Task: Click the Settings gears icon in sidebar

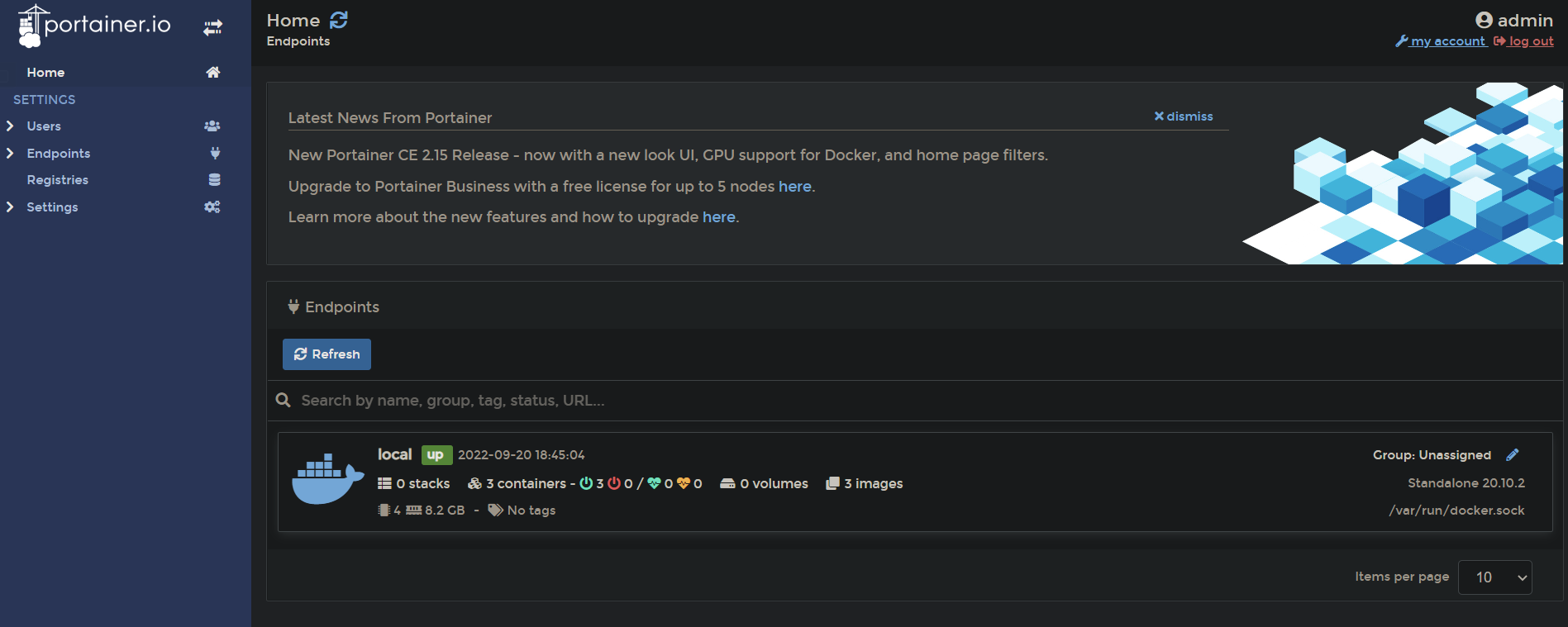Action: (x=212, y=207)
